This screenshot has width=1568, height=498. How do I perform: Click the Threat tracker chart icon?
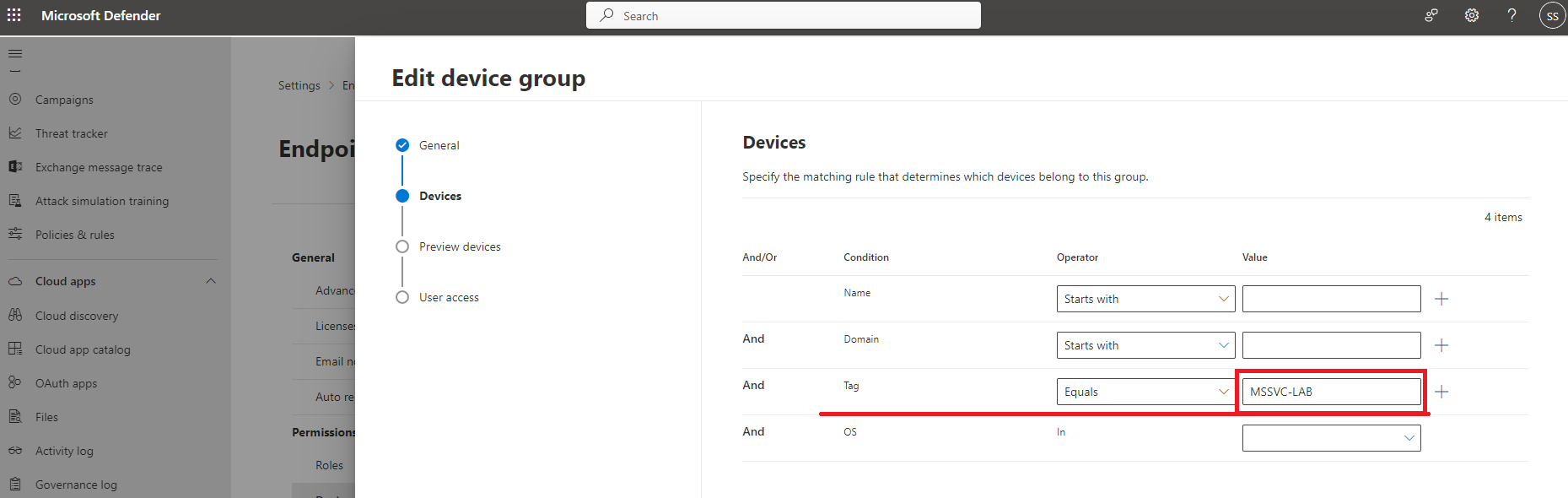pos(15,133)
